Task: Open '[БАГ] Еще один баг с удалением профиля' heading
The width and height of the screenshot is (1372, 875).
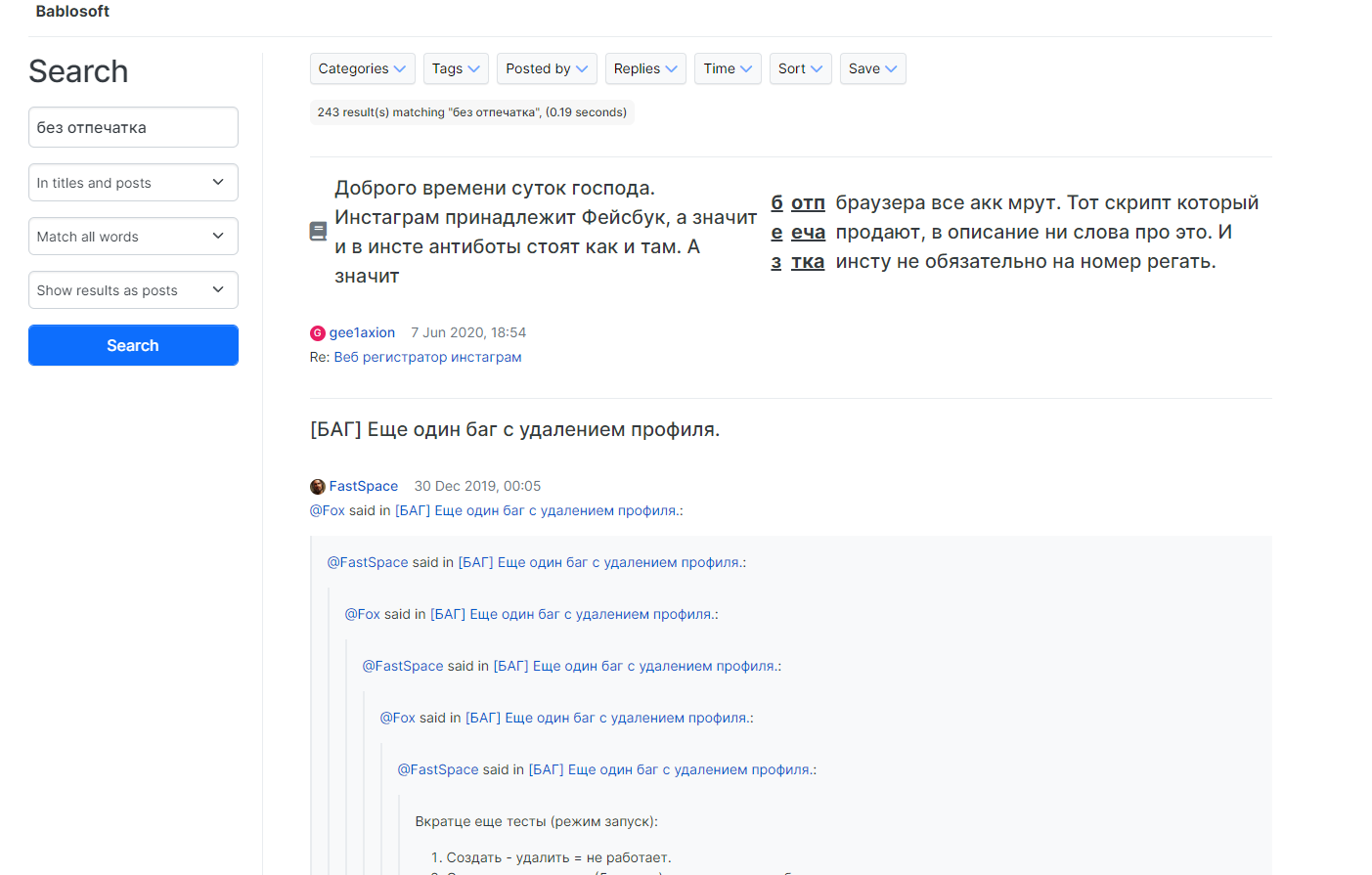Action: tap(514, 430)
